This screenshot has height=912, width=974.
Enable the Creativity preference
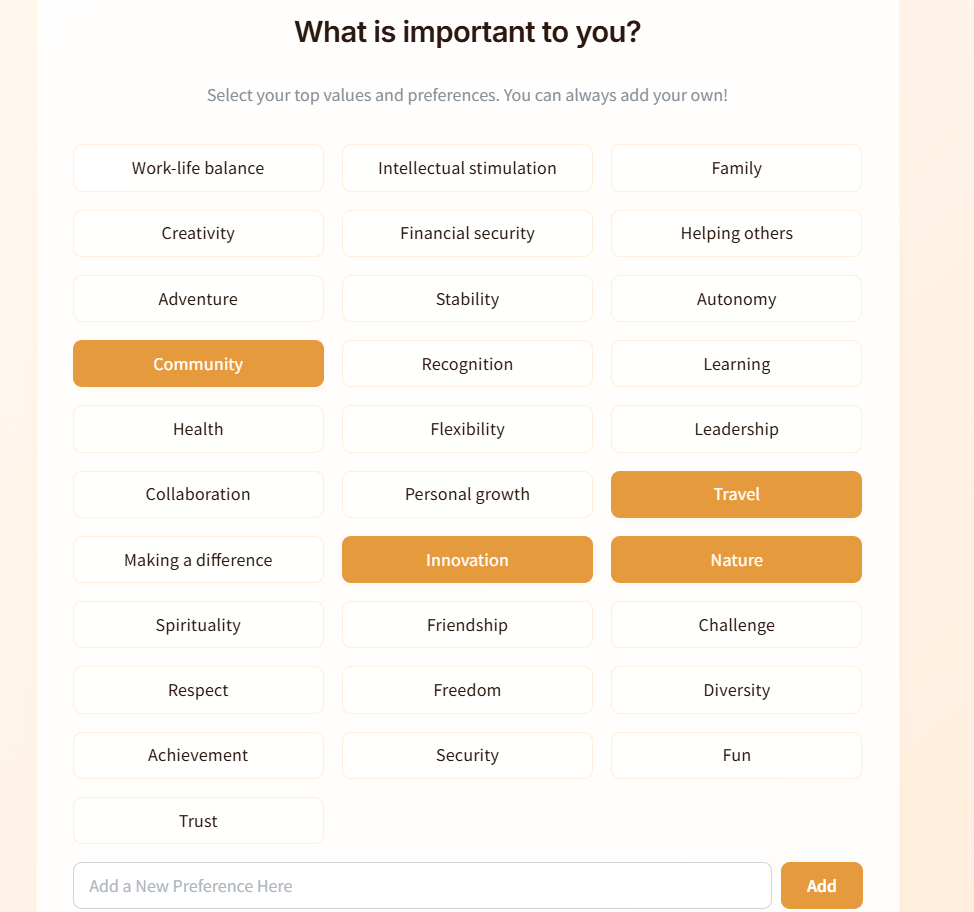(x=198, y=233)
